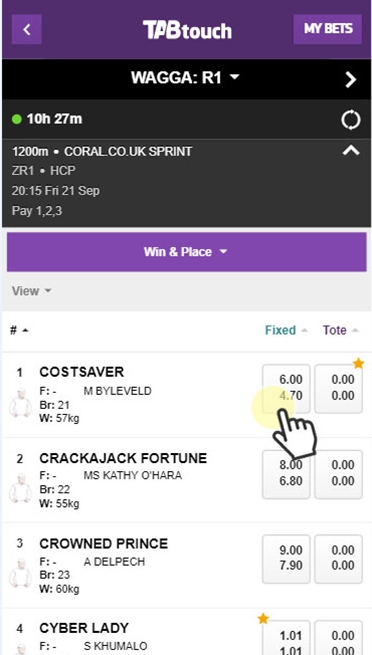Click Crowned Prince's jockey silks icon
Image resolution: width=372 pixels, height=655 pixels.
point(20,573)
